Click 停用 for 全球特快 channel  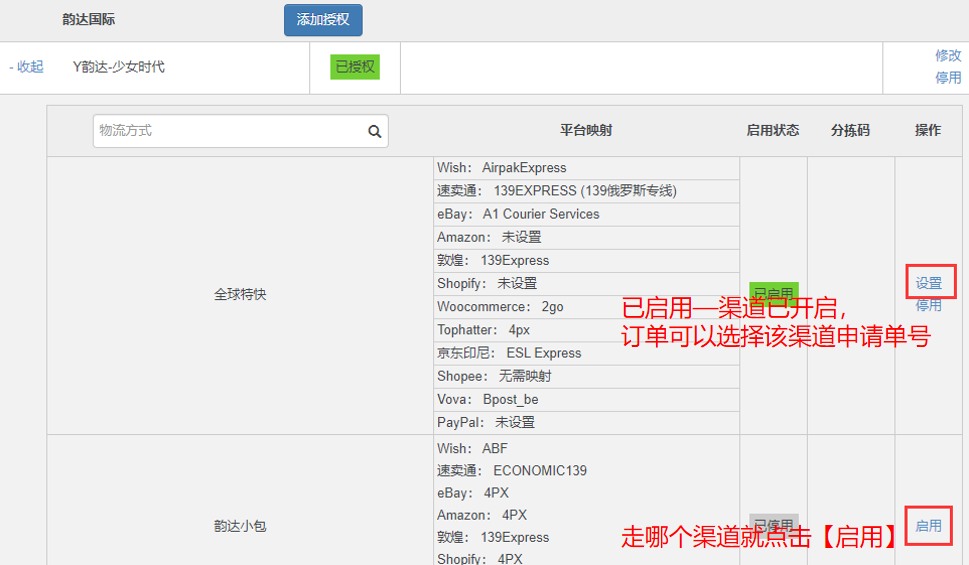(x=928, y=305)
